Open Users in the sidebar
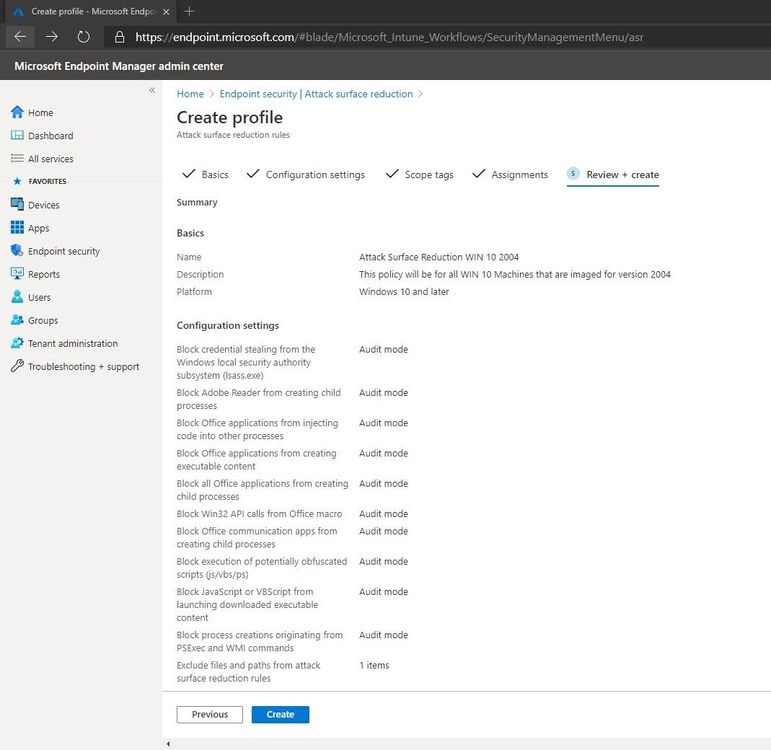 (39, 298)
